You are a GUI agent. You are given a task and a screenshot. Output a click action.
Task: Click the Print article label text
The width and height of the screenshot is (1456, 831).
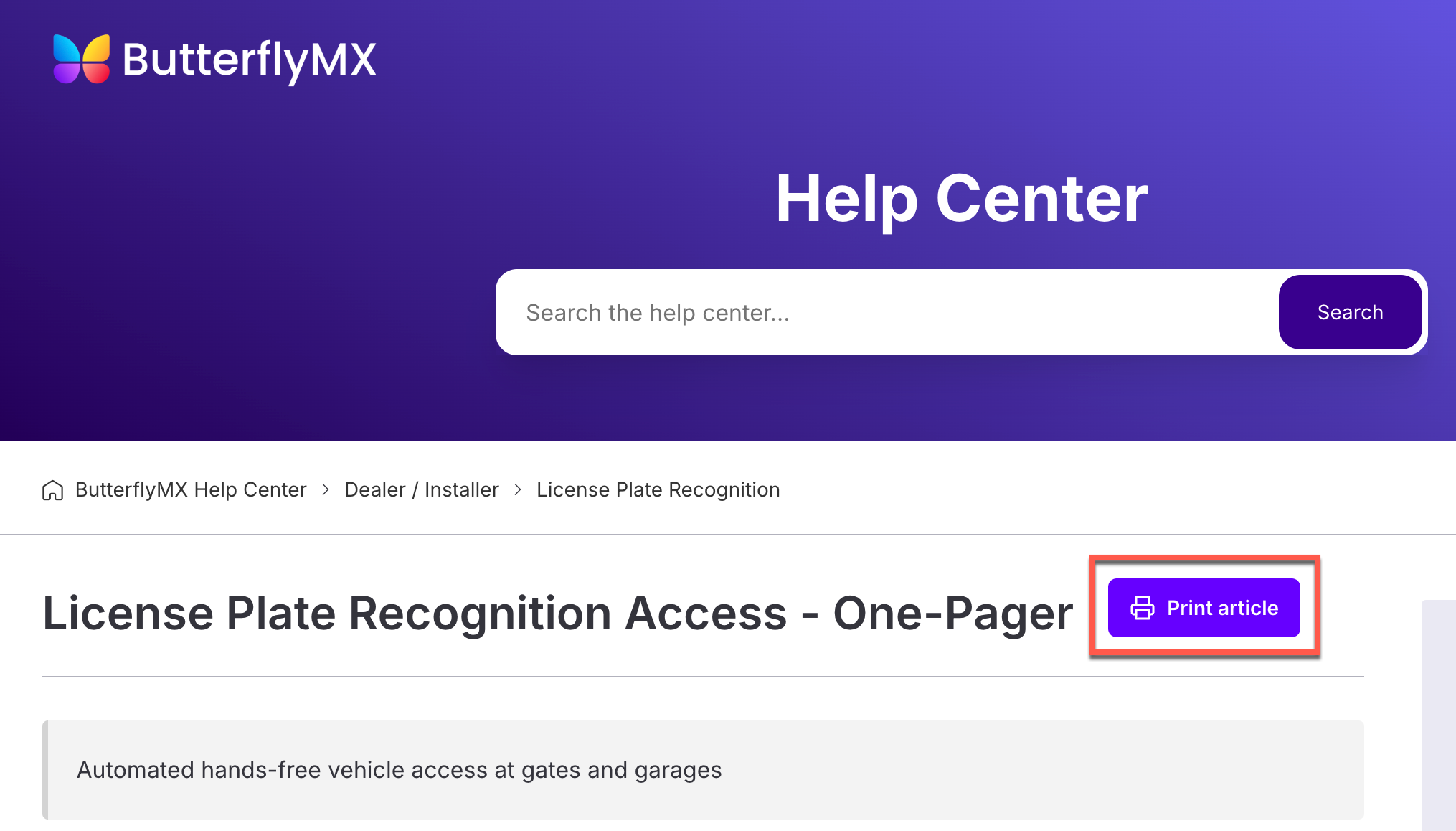[x=1223, y=608]
